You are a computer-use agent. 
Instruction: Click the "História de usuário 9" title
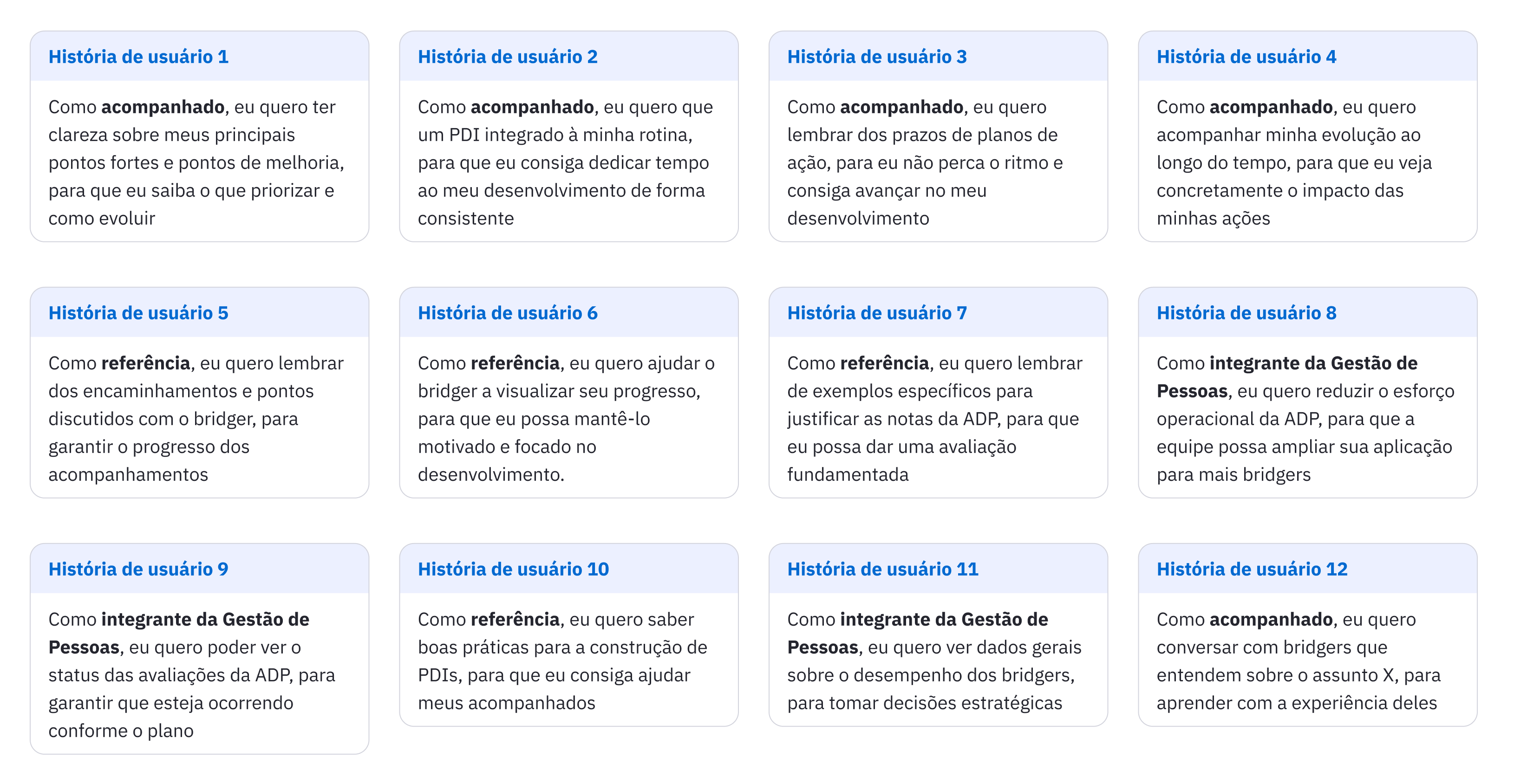coord(138,569)
